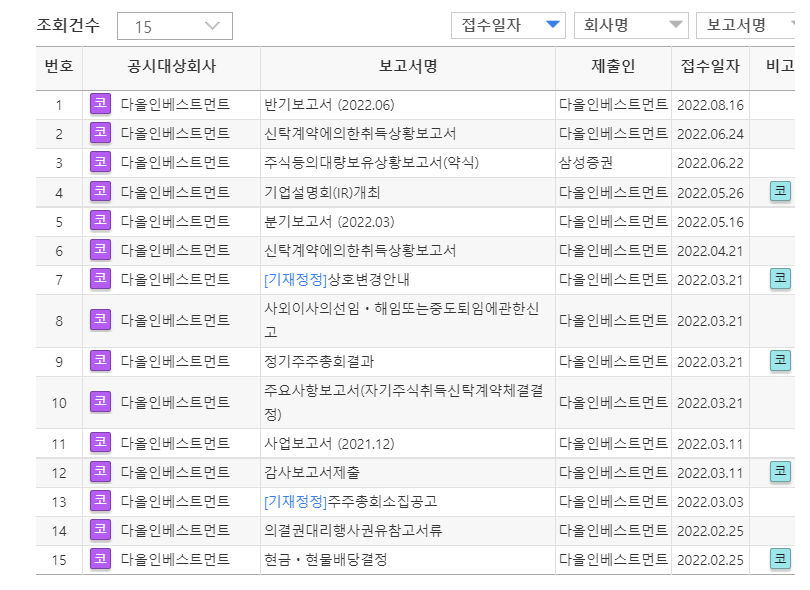Click purple 코 icon in row 15
Screen dimensions: 810x590
point(100,558)
